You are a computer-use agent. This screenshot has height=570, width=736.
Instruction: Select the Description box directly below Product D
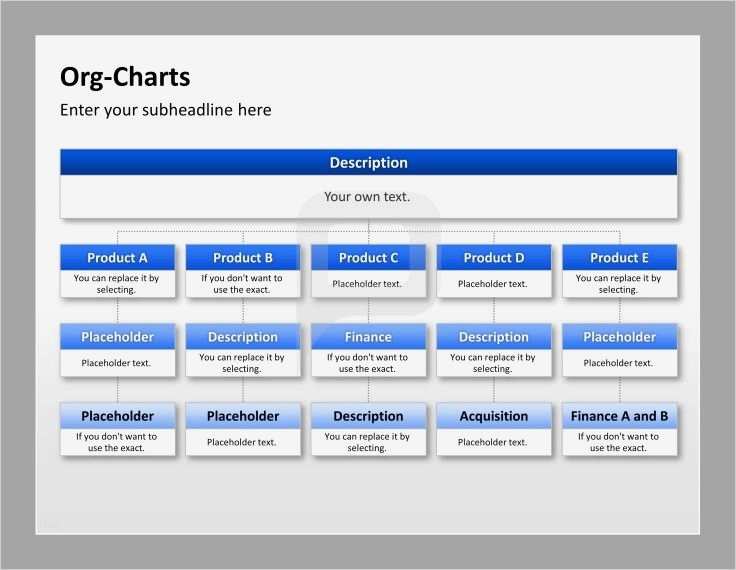click(493, 337)
